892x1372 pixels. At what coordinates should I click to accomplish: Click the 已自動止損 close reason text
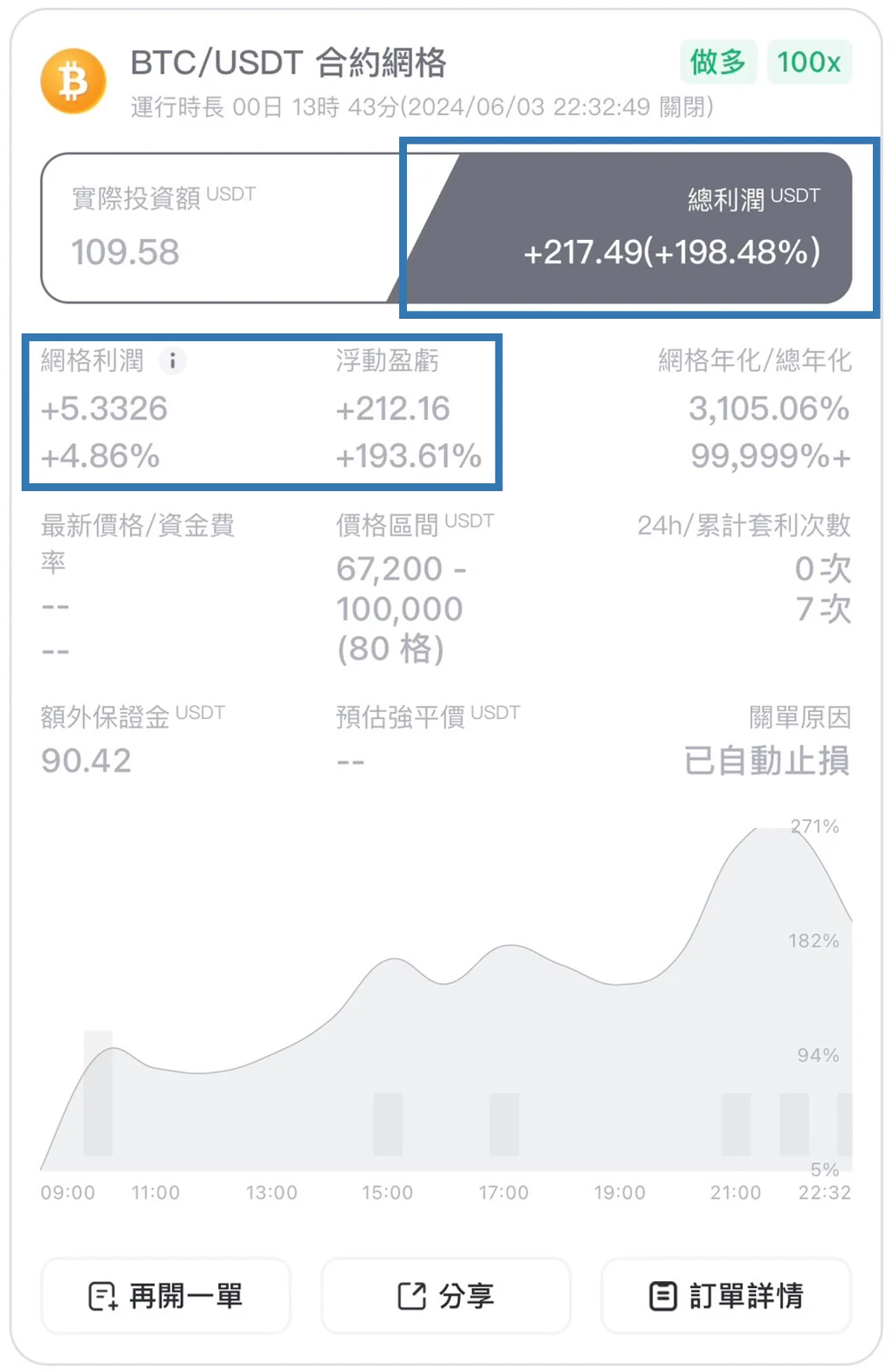coord(767,760)
